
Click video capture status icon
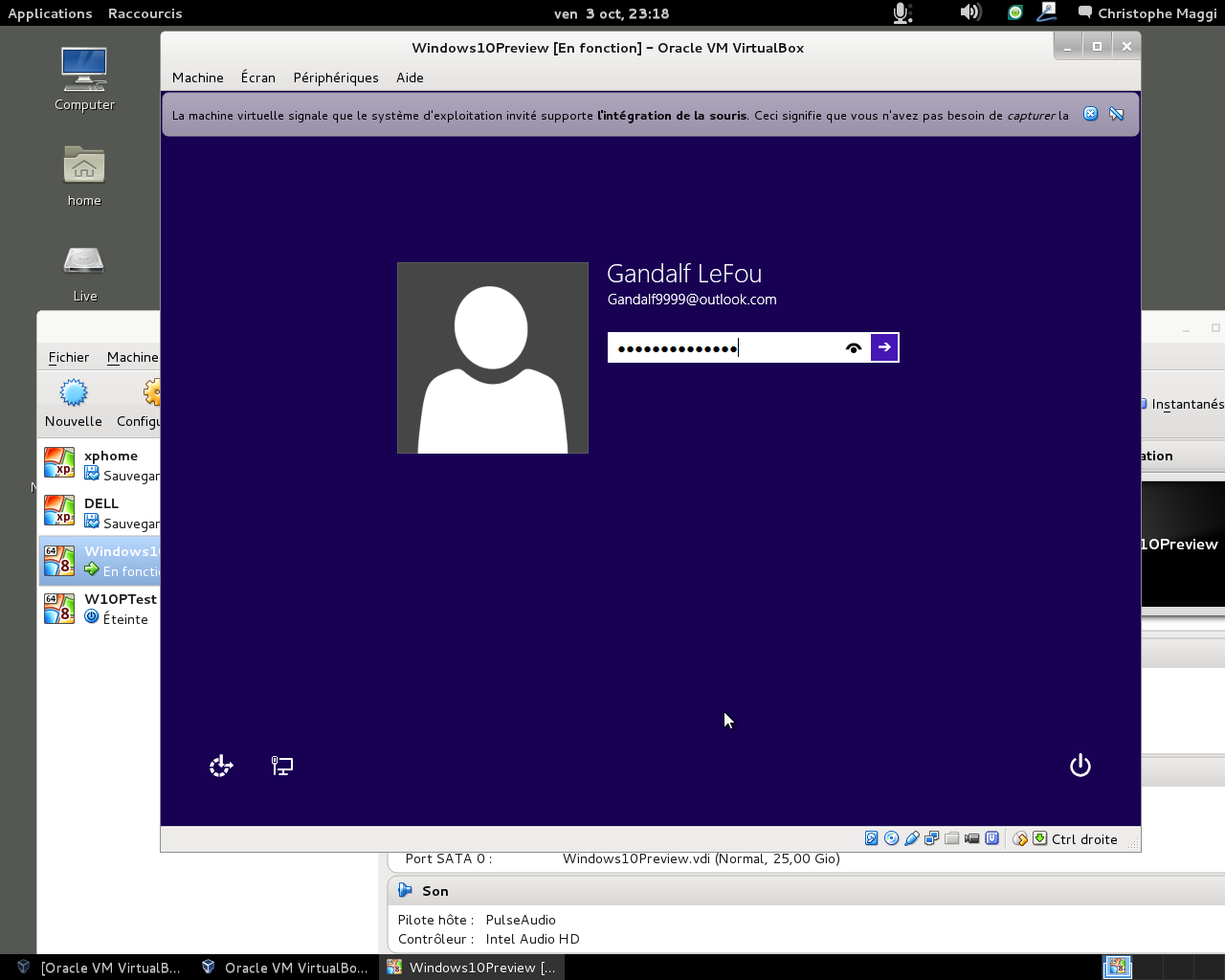(x=972, y=838)
